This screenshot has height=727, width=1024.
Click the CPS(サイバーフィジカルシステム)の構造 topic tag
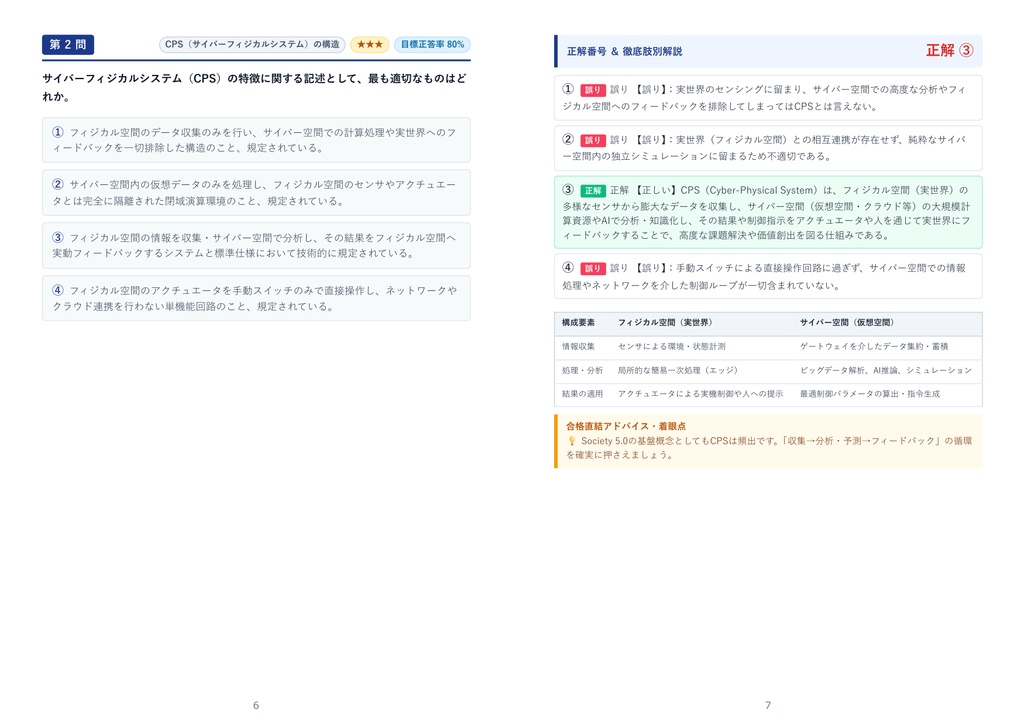coord(252,44)
